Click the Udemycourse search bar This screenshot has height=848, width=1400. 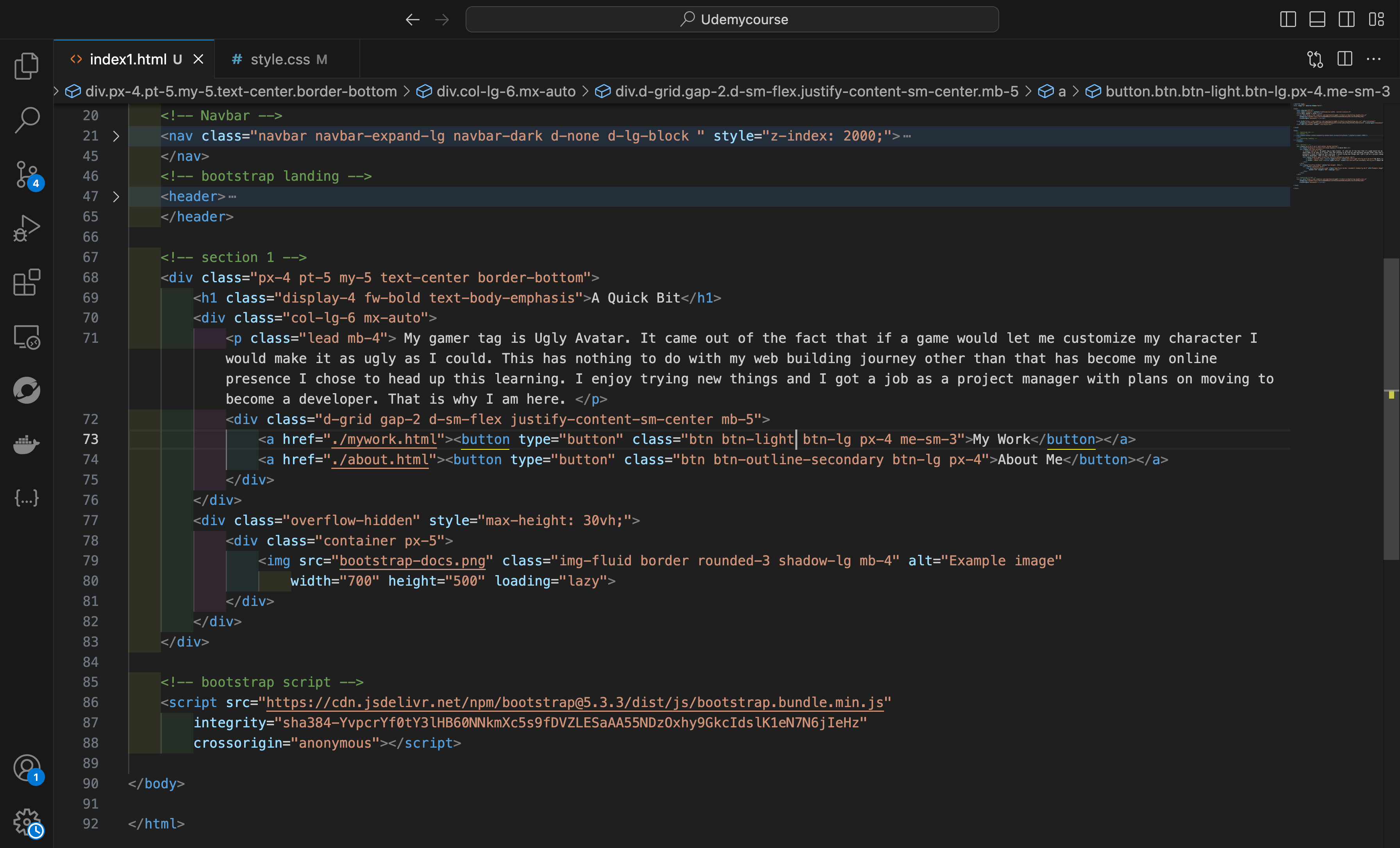click(732, 19)
